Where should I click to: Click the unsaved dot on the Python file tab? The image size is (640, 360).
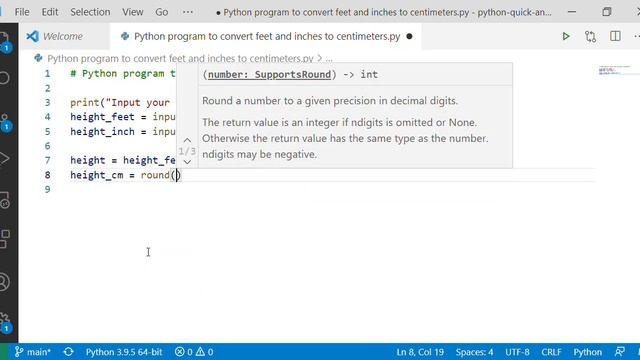pyautogui.click(x=409, y=36)
